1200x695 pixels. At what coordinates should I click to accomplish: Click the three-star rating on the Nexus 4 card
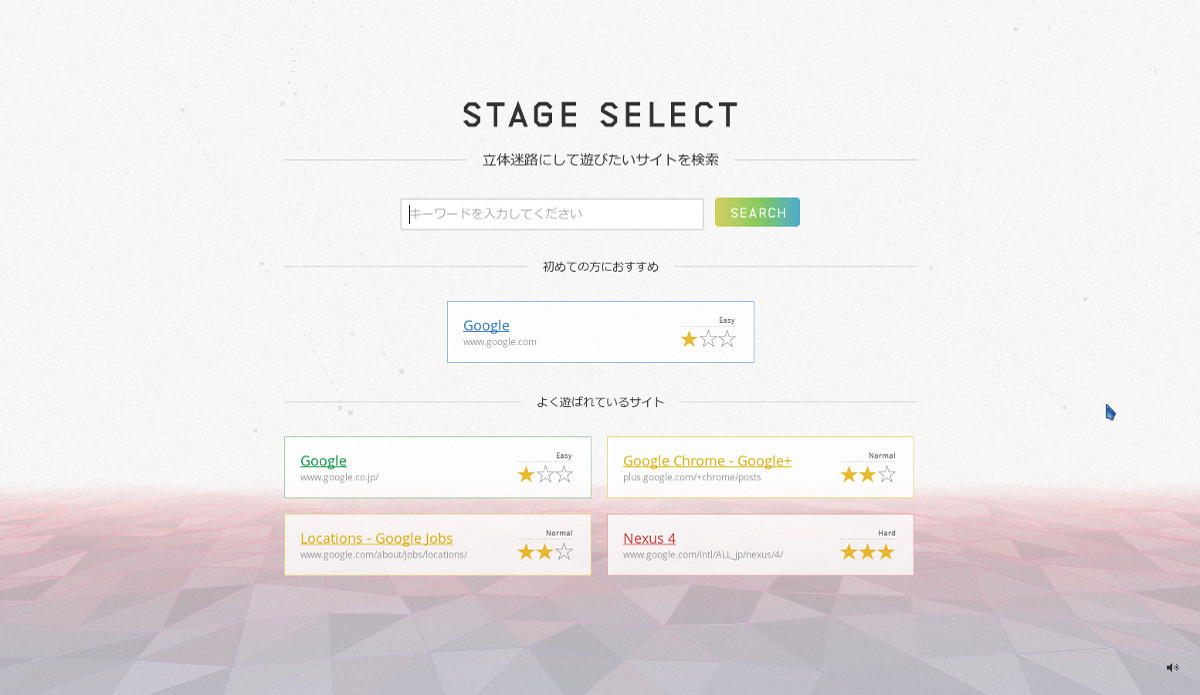pos(868,552)
